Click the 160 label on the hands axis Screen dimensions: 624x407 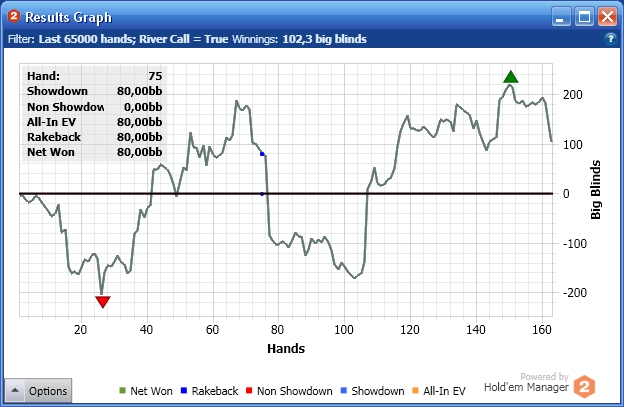542,330
